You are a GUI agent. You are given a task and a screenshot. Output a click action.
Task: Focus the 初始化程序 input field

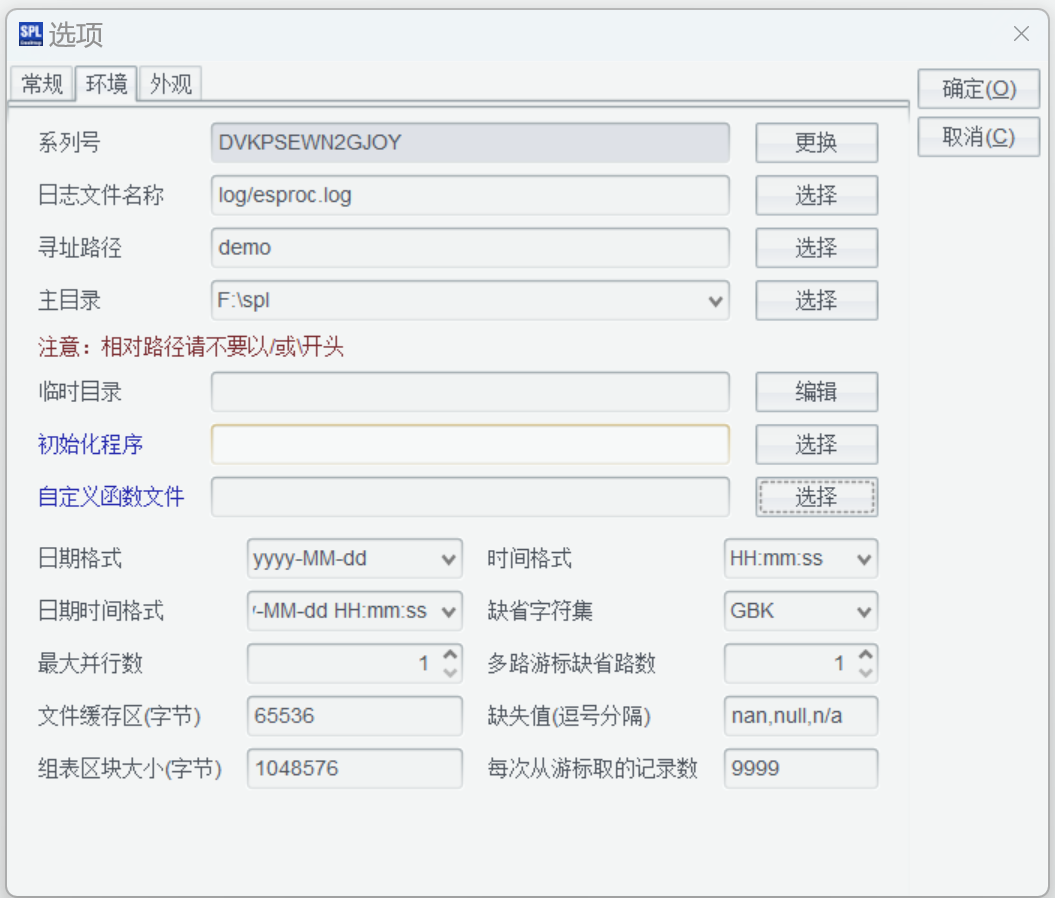point(470,444)
